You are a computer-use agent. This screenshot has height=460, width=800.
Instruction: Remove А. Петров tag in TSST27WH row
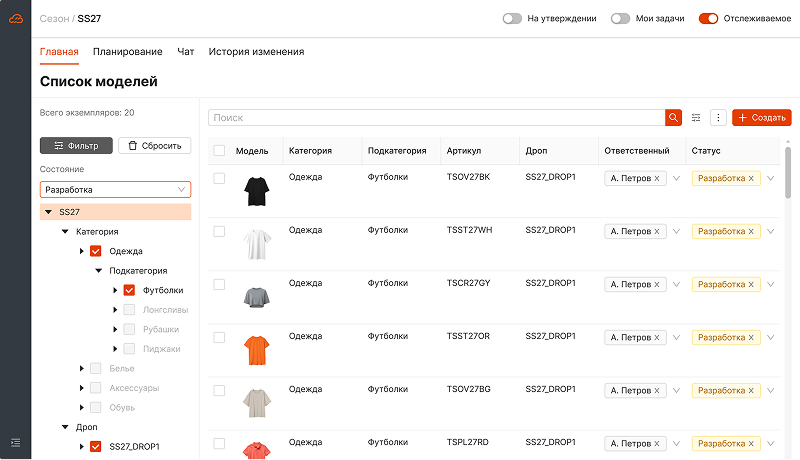[657, 232]
